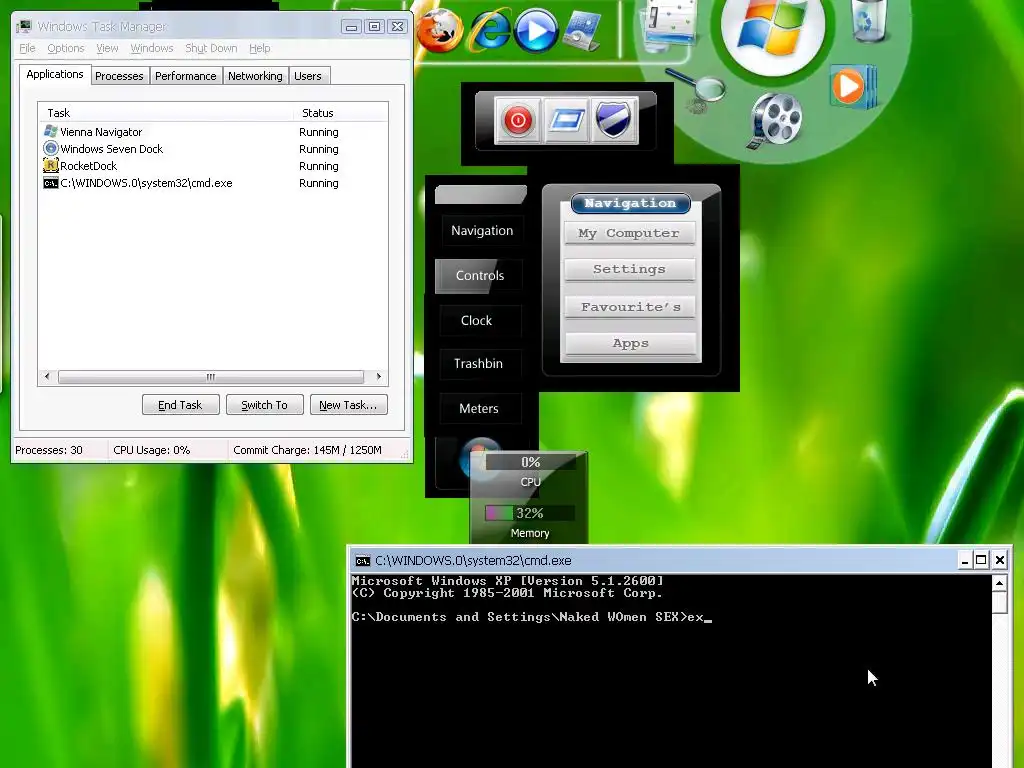
Task: Sort by the Task column header
Action: 167,113
